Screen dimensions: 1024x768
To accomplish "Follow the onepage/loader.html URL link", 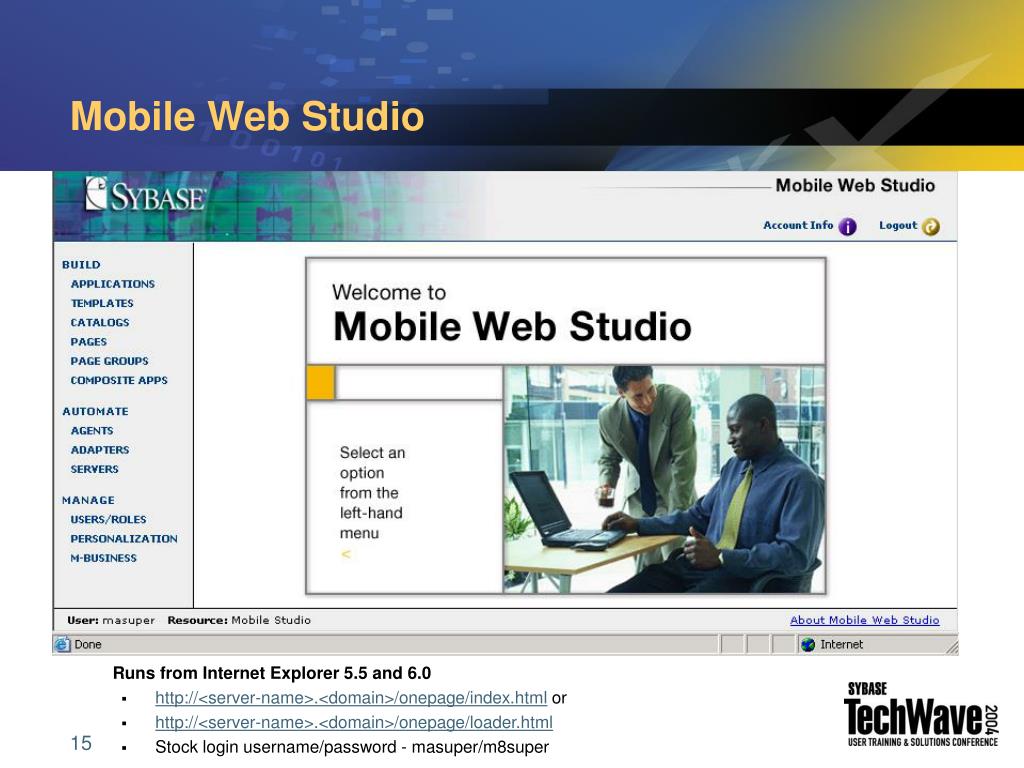I will (x=354, y=723).
